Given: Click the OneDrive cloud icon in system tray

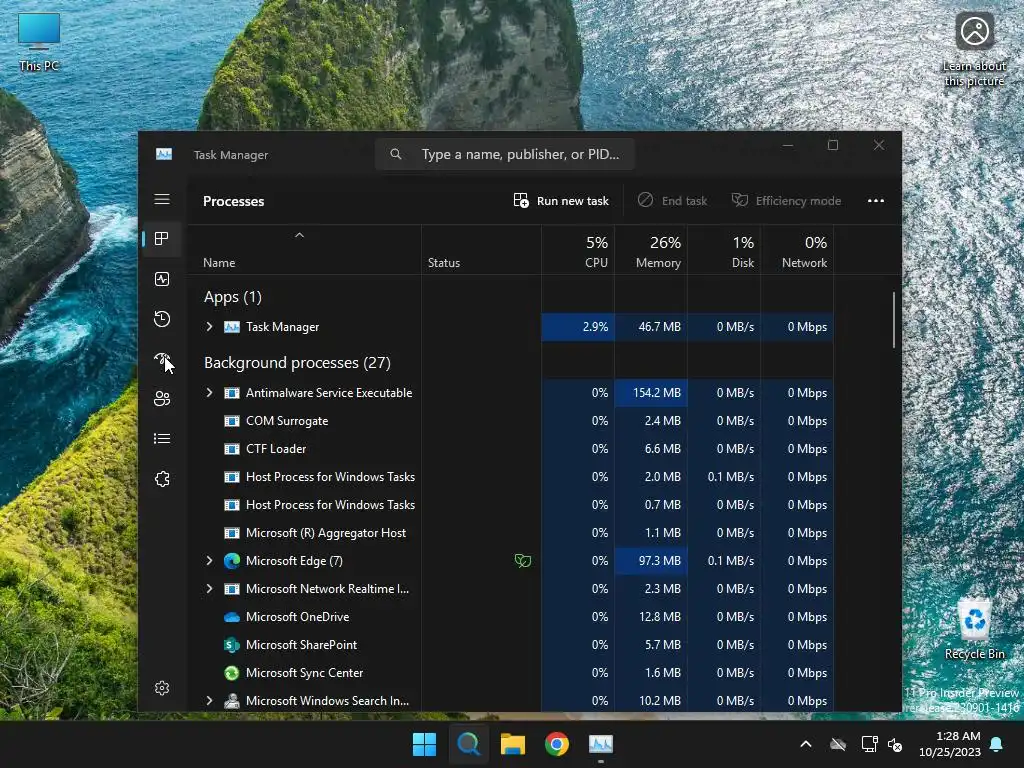Looking at the screenshot, I should coord(838,744).
